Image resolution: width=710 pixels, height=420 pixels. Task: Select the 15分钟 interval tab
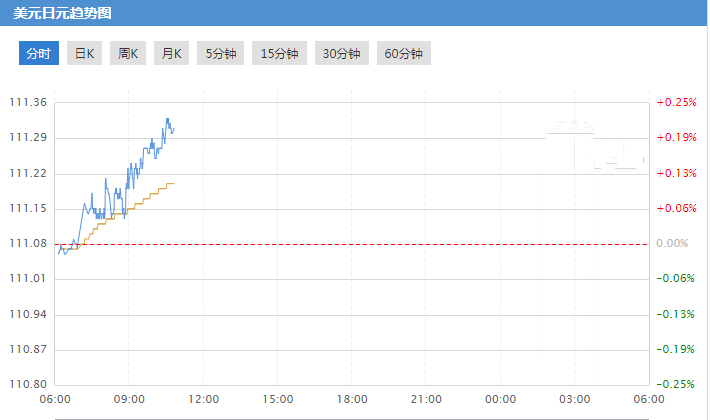pyautogui.click(x=279, y=54)
